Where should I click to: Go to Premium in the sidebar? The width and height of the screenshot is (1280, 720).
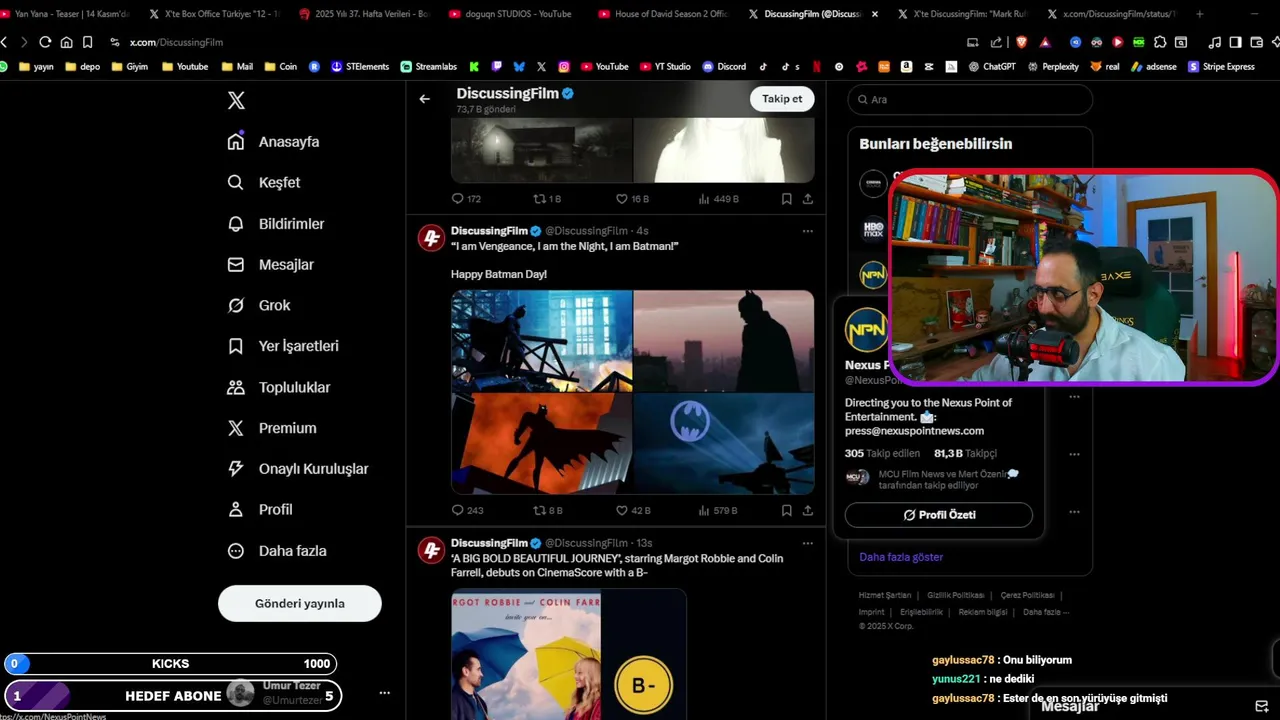271,428
